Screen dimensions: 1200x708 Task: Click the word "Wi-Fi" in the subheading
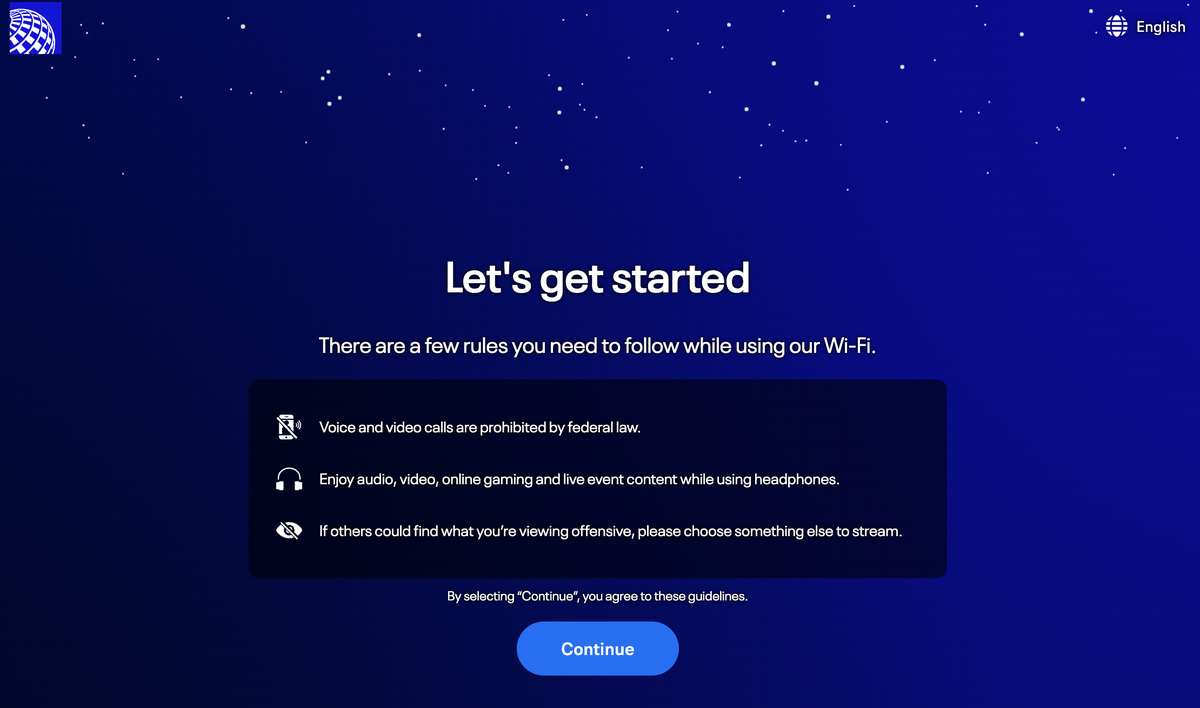click(849, 347)
